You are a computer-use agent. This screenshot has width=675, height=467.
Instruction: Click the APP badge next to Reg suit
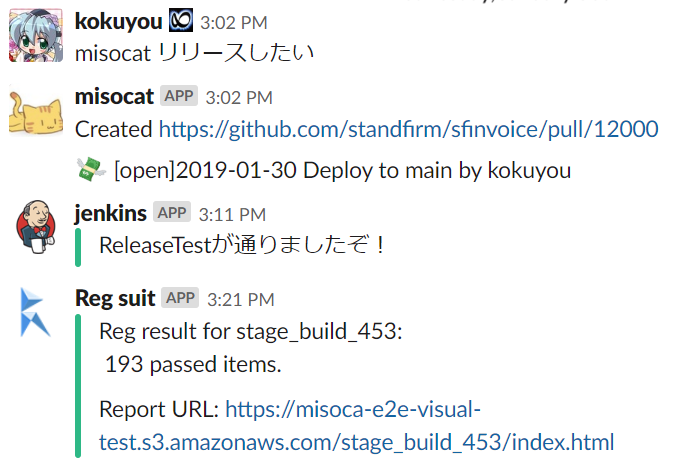(180, 297)
